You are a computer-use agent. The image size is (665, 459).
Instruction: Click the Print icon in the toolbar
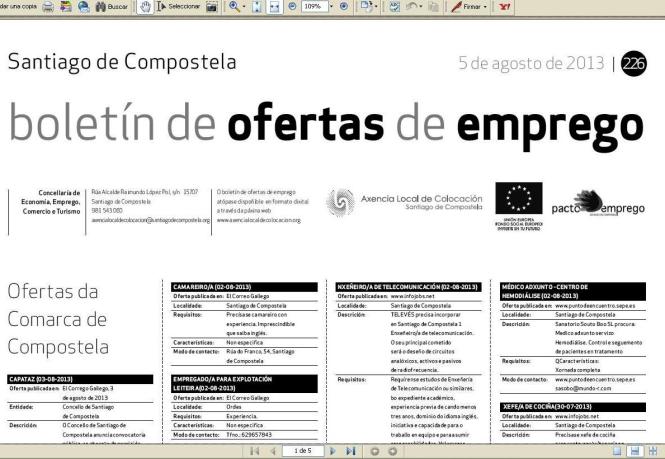[48, 7]
